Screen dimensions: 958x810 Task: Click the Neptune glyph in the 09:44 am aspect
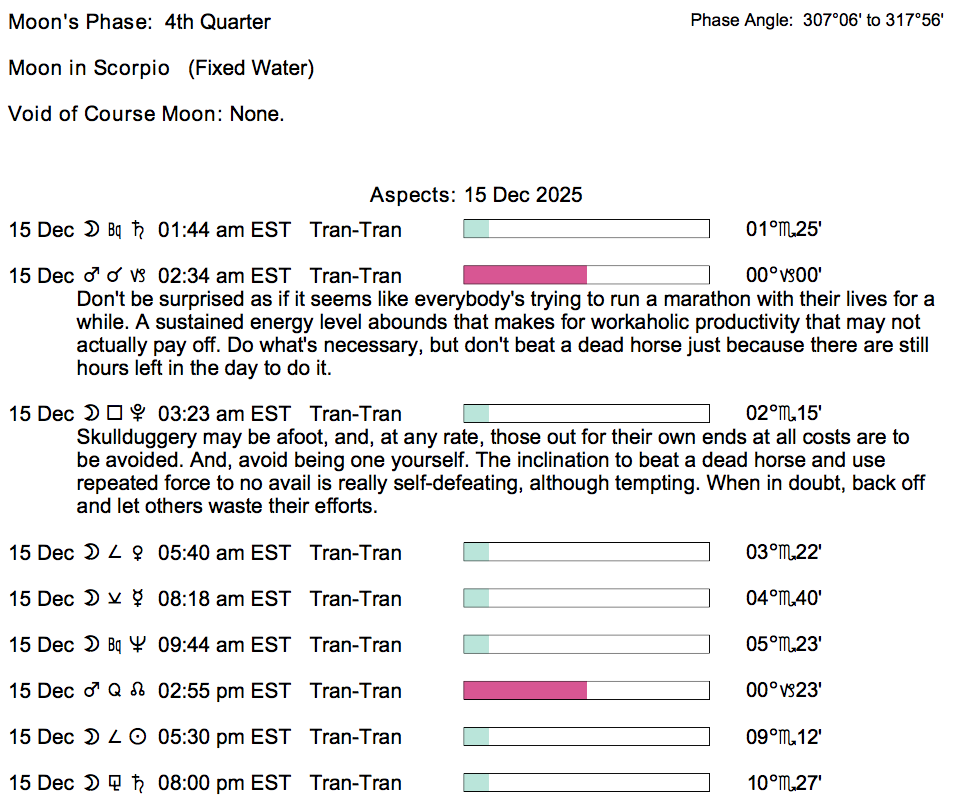[139, 645]
